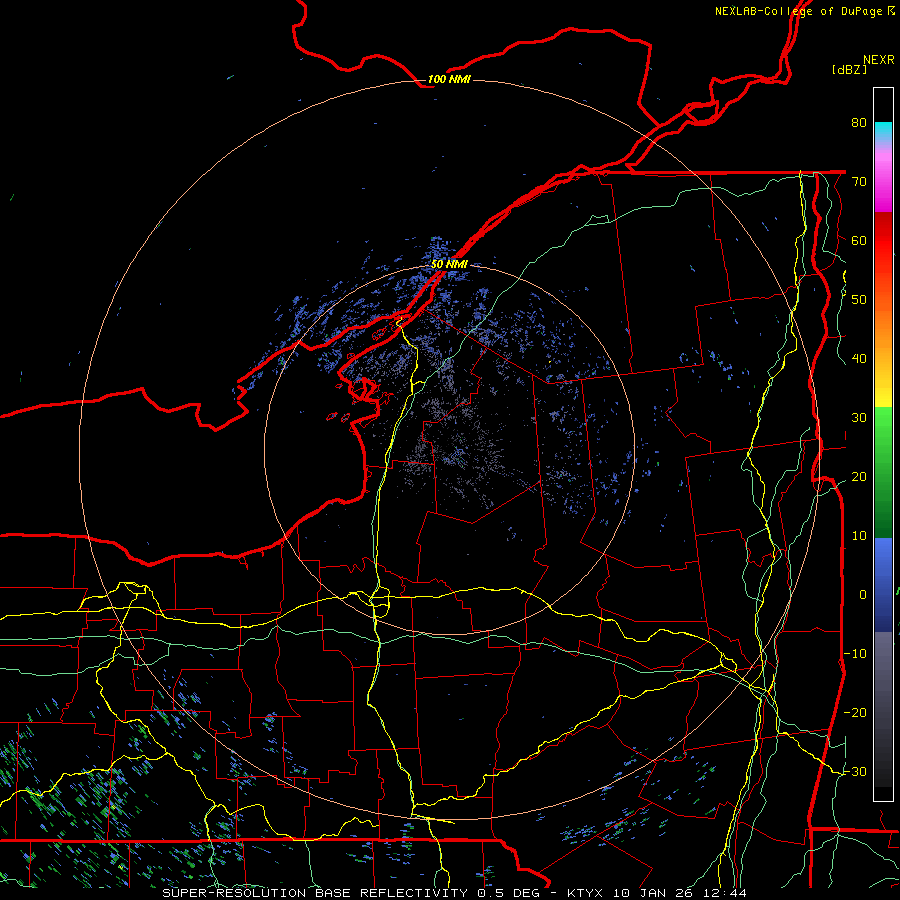This screenshot has width=900, height=900.
Task: Click the 60 value on dBZ scale
Action: (859, 240)
